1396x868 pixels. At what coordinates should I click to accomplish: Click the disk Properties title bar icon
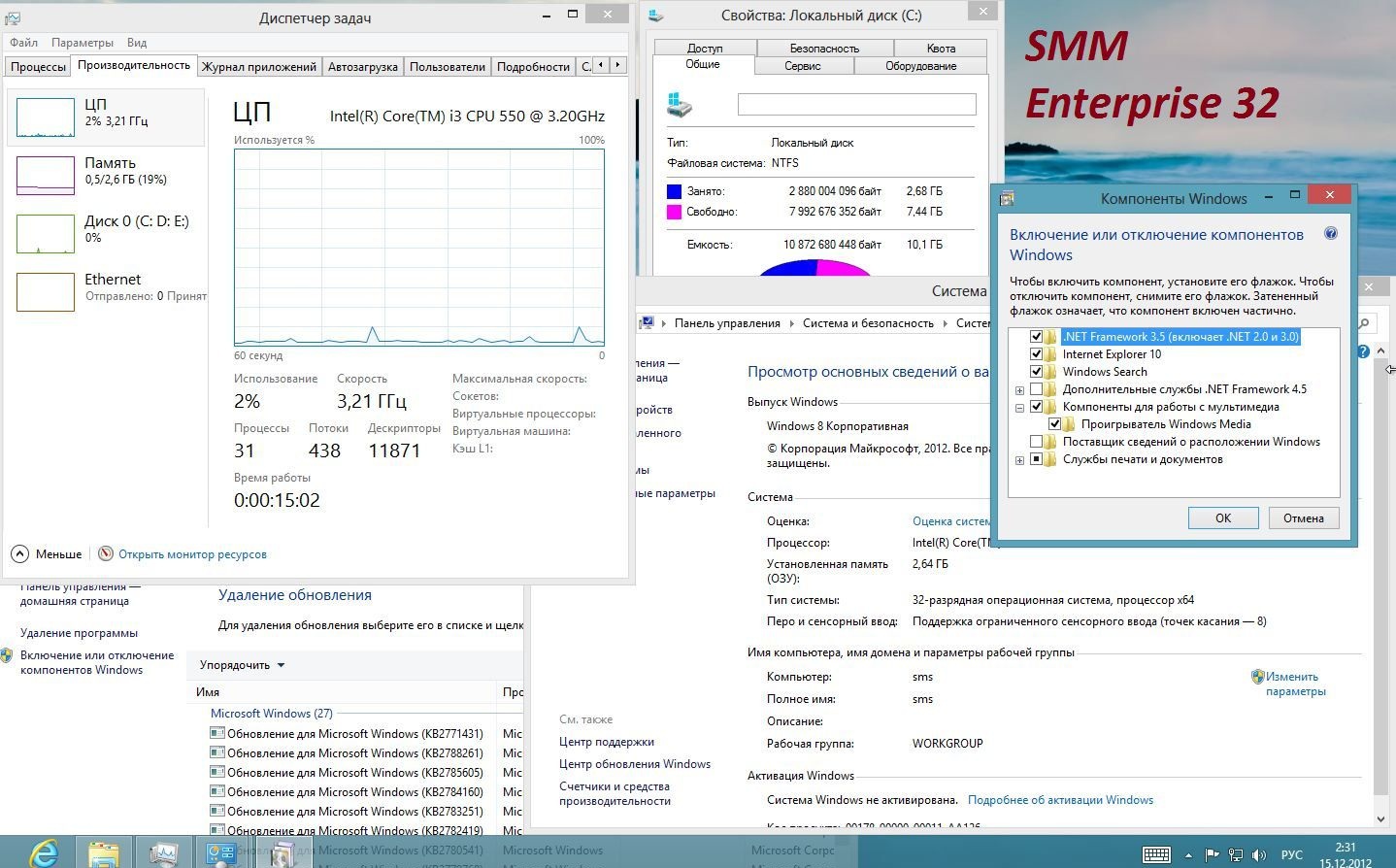[656, 15]
